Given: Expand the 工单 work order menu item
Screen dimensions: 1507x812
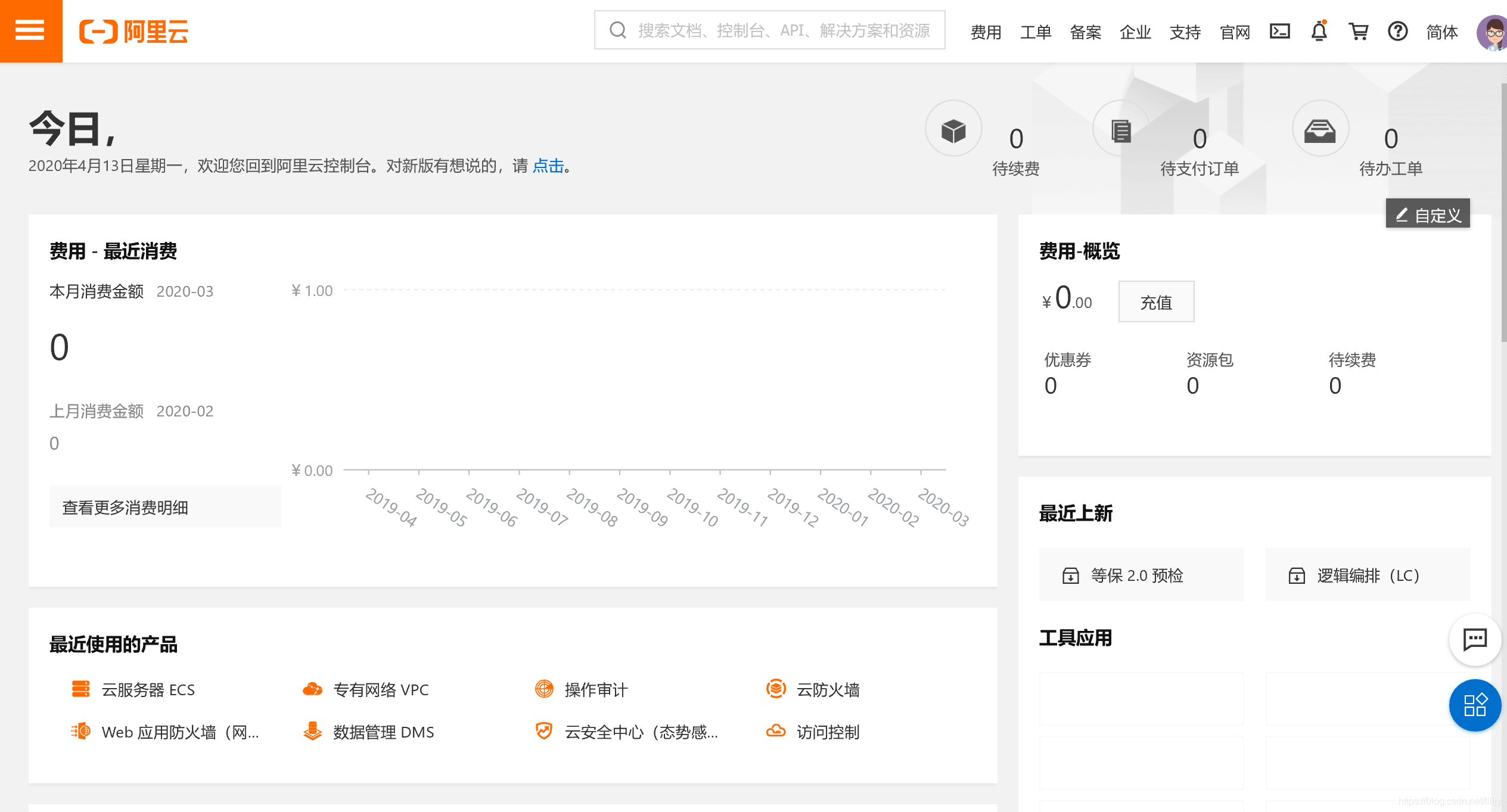Looking at the screenshot, I should tap(1033, 31).
